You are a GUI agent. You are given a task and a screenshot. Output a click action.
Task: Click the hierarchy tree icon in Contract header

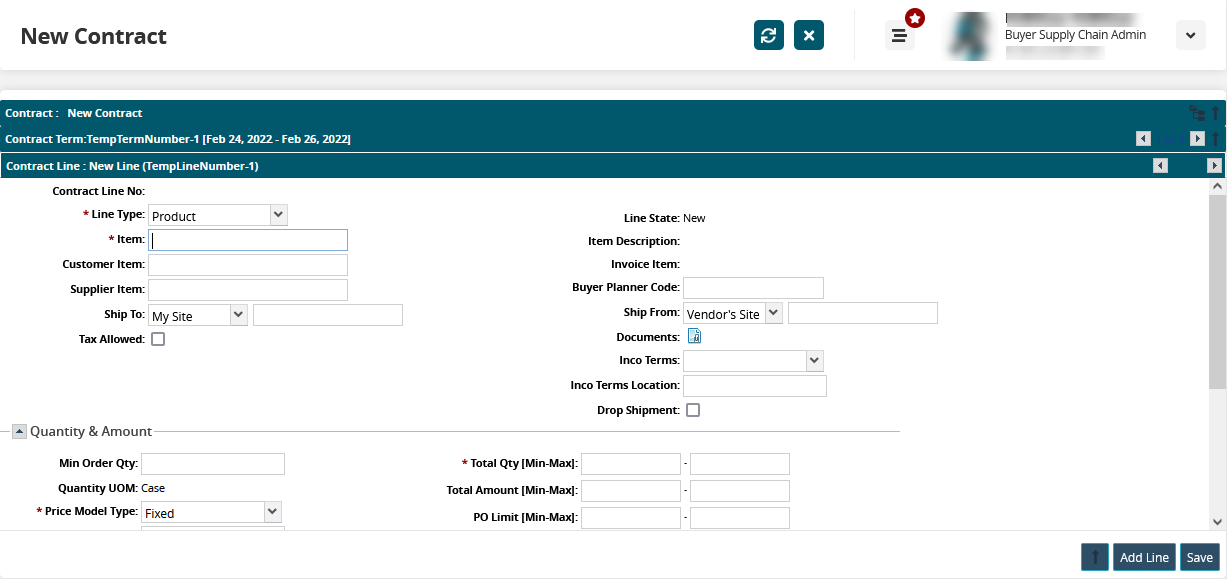click(x=1196, y=113)
